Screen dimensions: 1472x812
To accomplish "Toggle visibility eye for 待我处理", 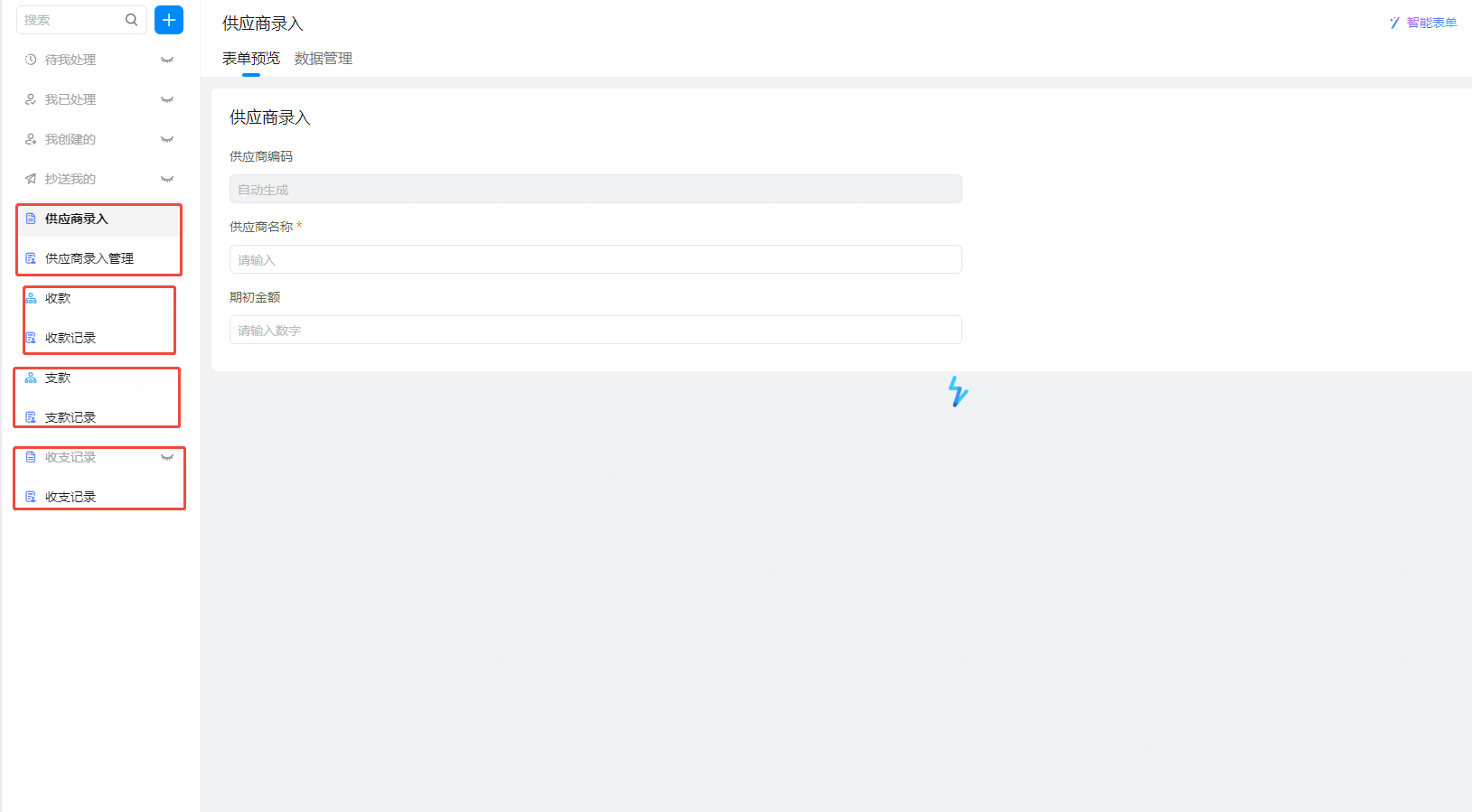I will [167, 60].
